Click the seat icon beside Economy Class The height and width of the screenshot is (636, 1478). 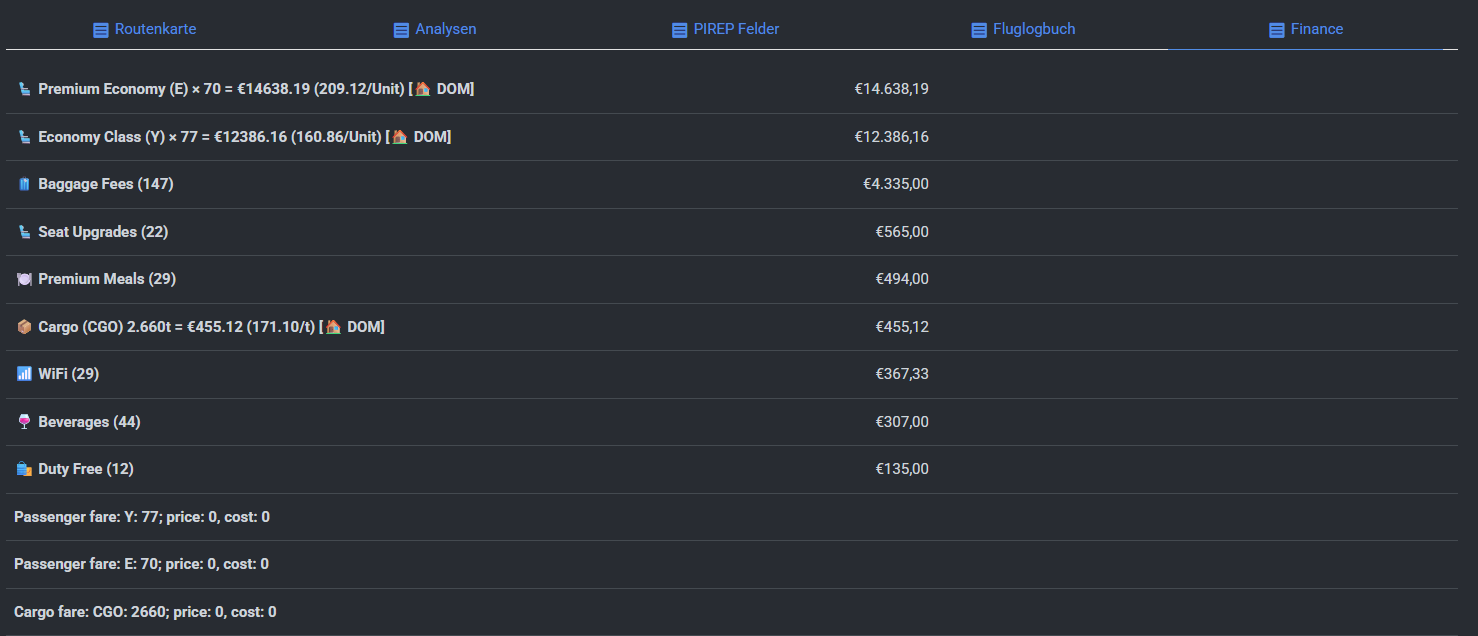pos(24,137)
